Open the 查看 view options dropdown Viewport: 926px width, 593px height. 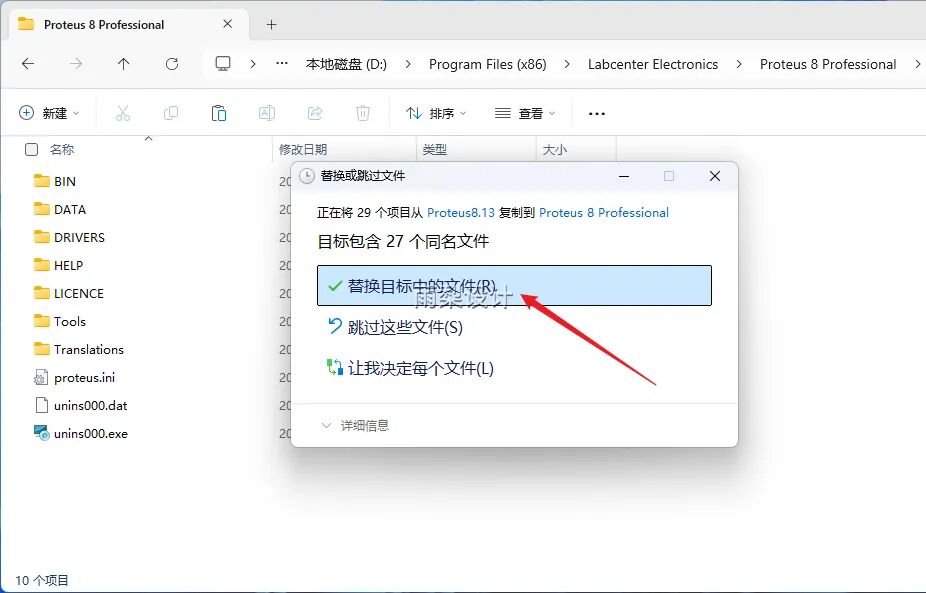tap(524, 112)
